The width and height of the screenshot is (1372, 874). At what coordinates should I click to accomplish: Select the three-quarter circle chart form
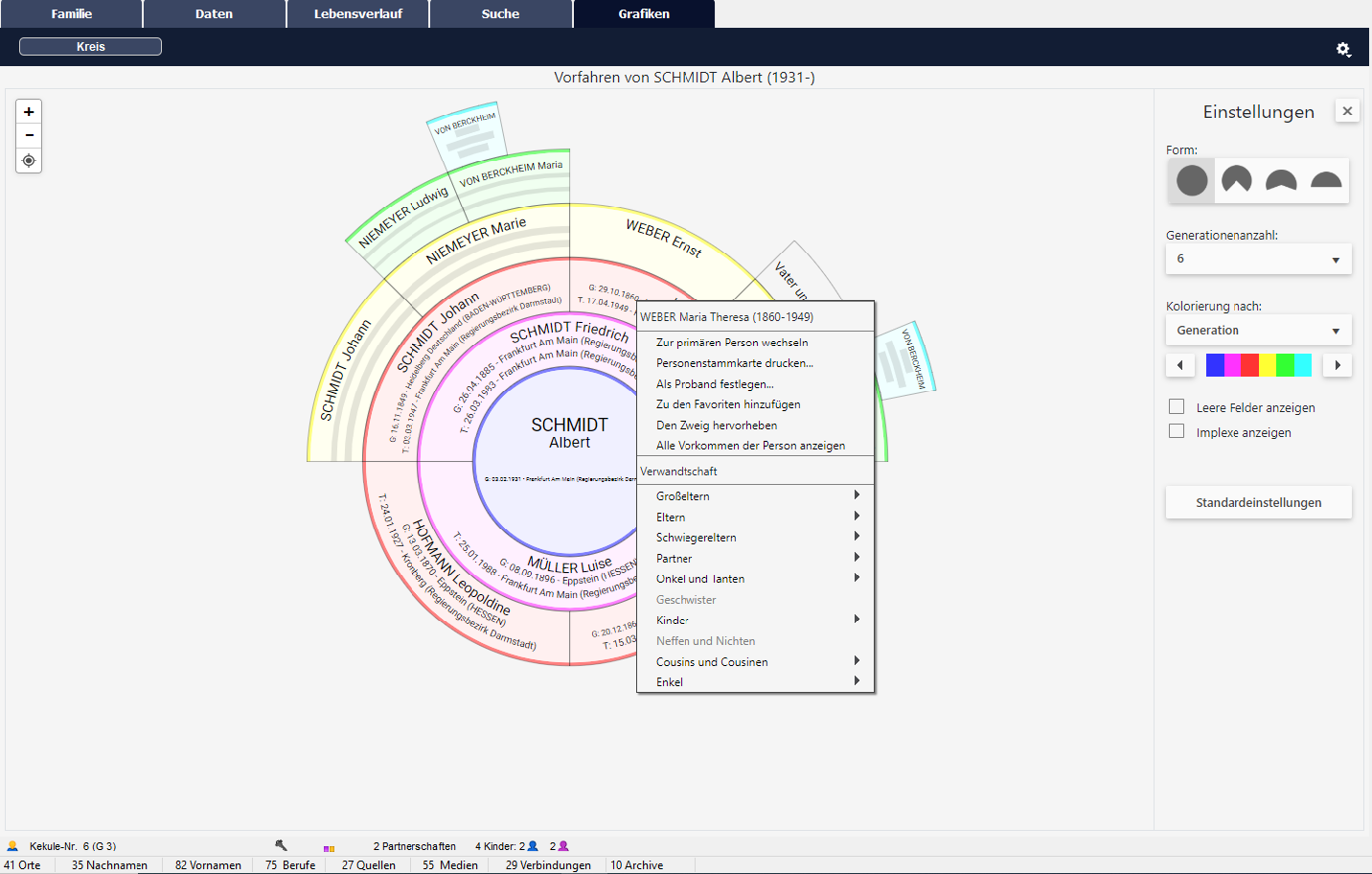click(x=1237, y=180)
